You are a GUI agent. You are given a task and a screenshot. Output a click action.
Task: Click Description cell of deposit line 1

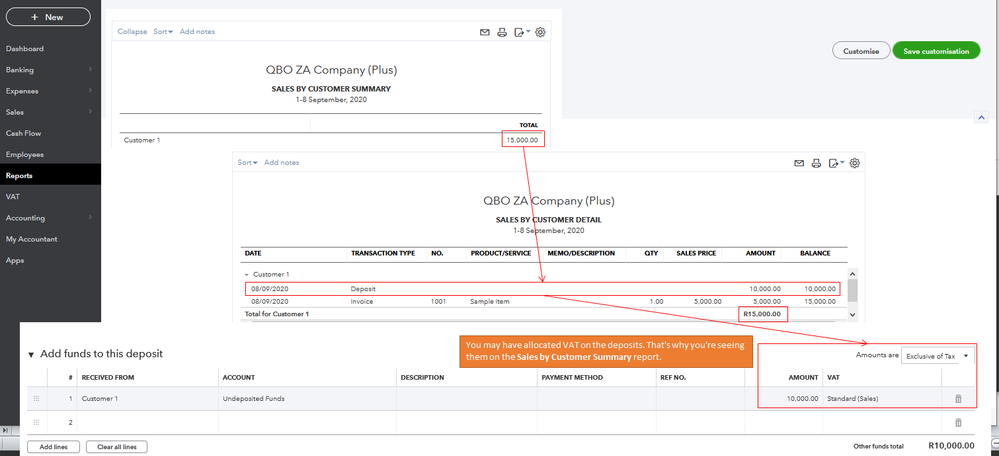pyautogui.click(x=466, y=399)
